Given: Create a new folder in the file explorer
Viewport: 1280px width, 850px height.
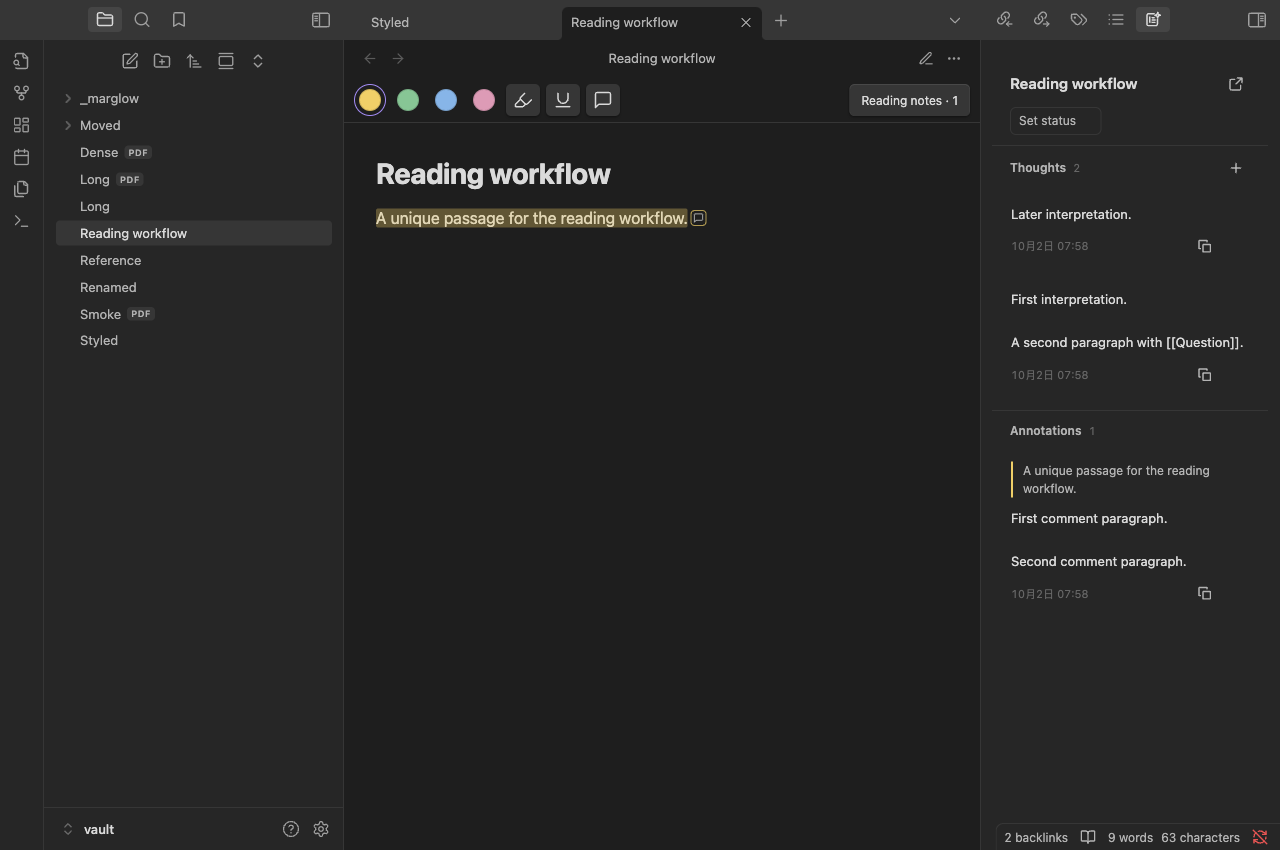Looking at the screenshot, I should pos(162,61).
